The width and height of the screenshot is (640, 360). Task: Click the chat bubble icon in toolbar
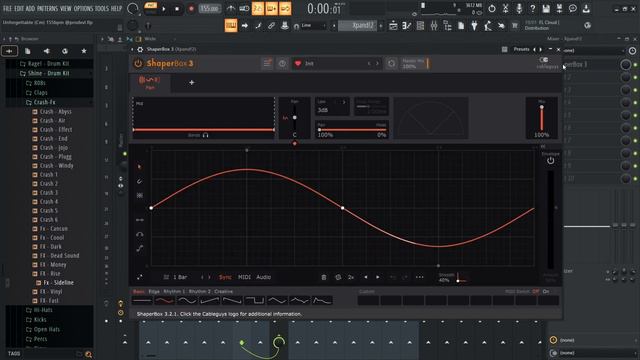coord(573,9)
